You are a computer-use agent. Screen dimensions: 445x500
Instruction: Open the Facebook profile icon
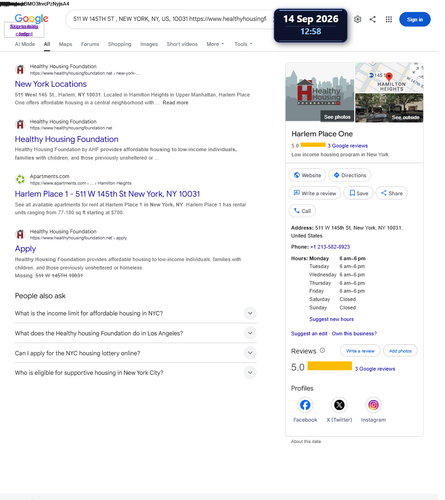click(x=305, y=405)
